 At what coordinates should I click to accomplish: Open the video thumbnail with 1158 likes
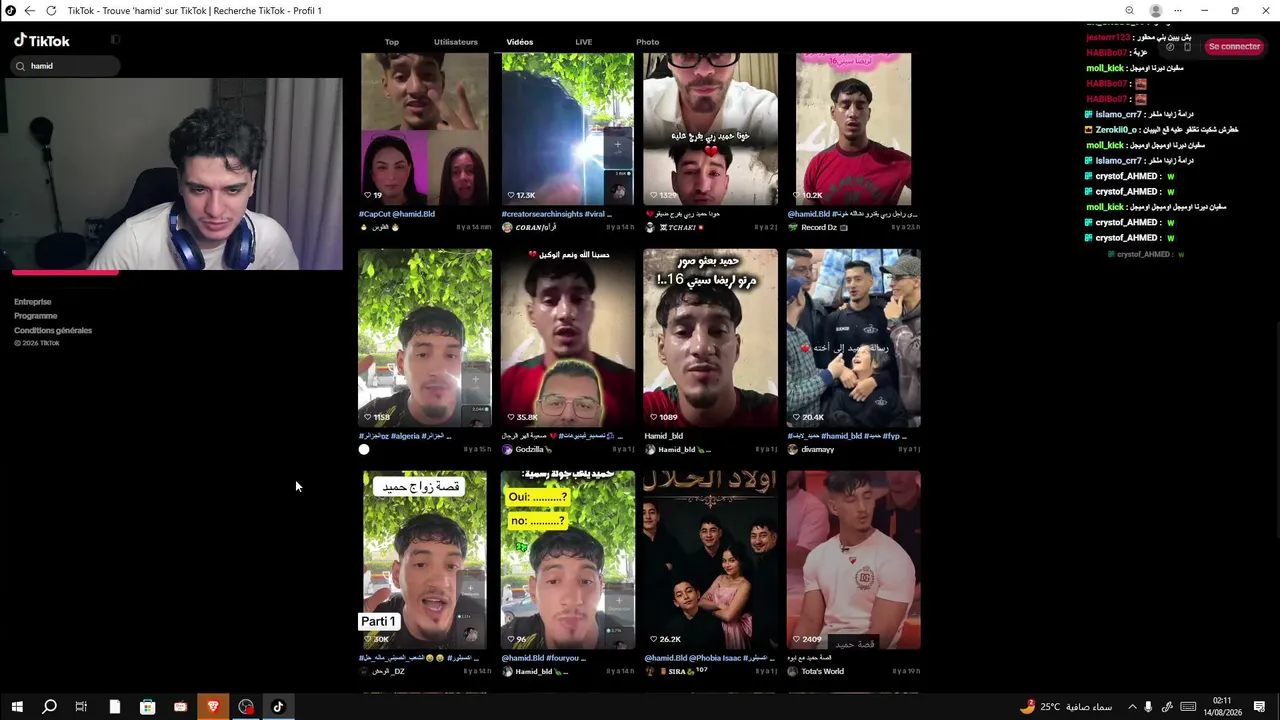coord(425,338)
